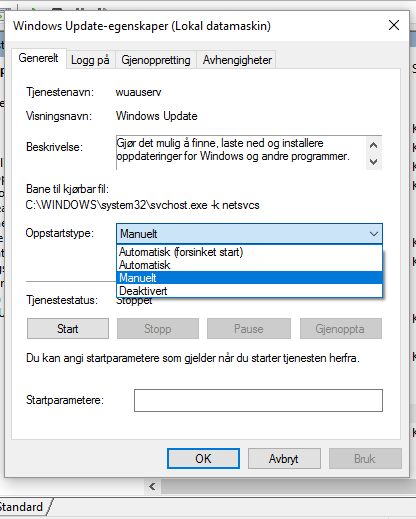Screen dimensions: 416x519
Task: Select the highlighted Manuelt option
Action: (x=249, y=278)
